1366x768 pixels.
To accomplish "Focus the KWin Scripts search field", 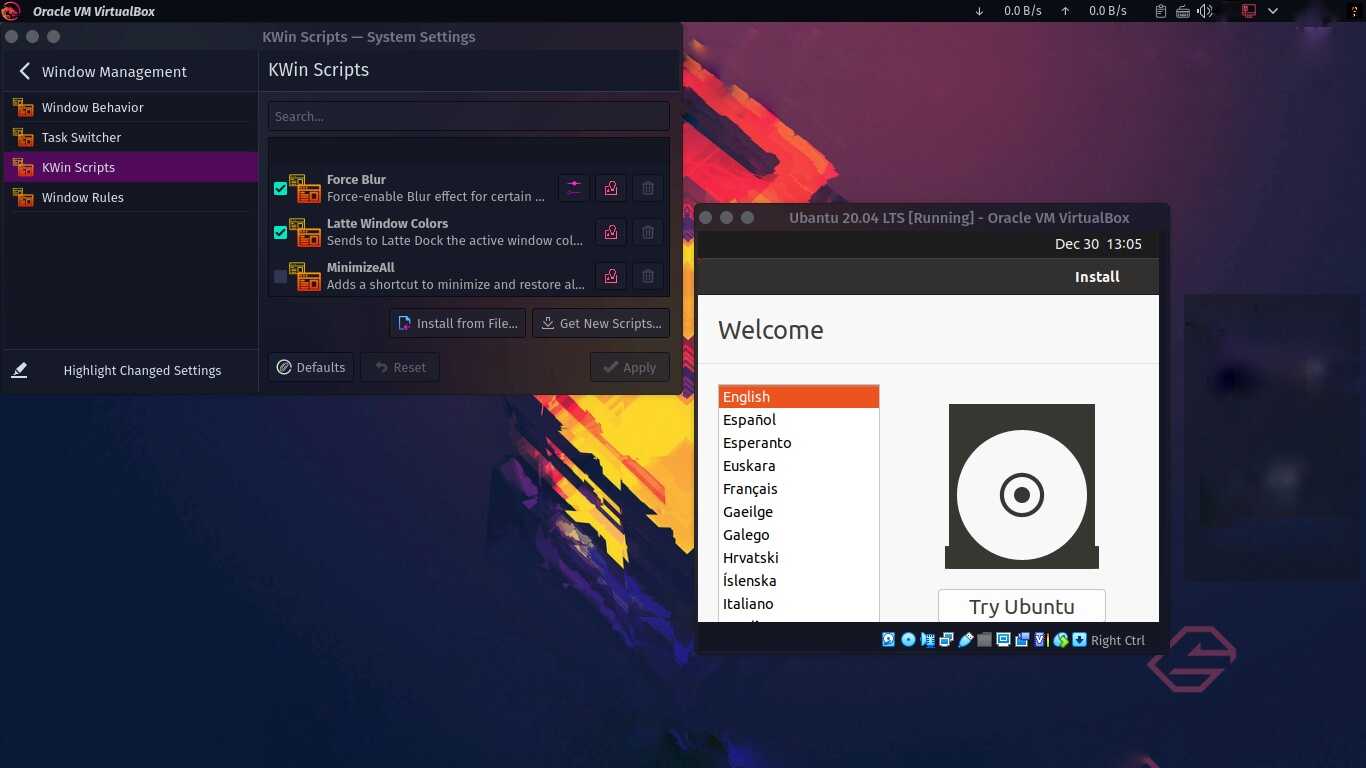I will [x=468, y=116].
